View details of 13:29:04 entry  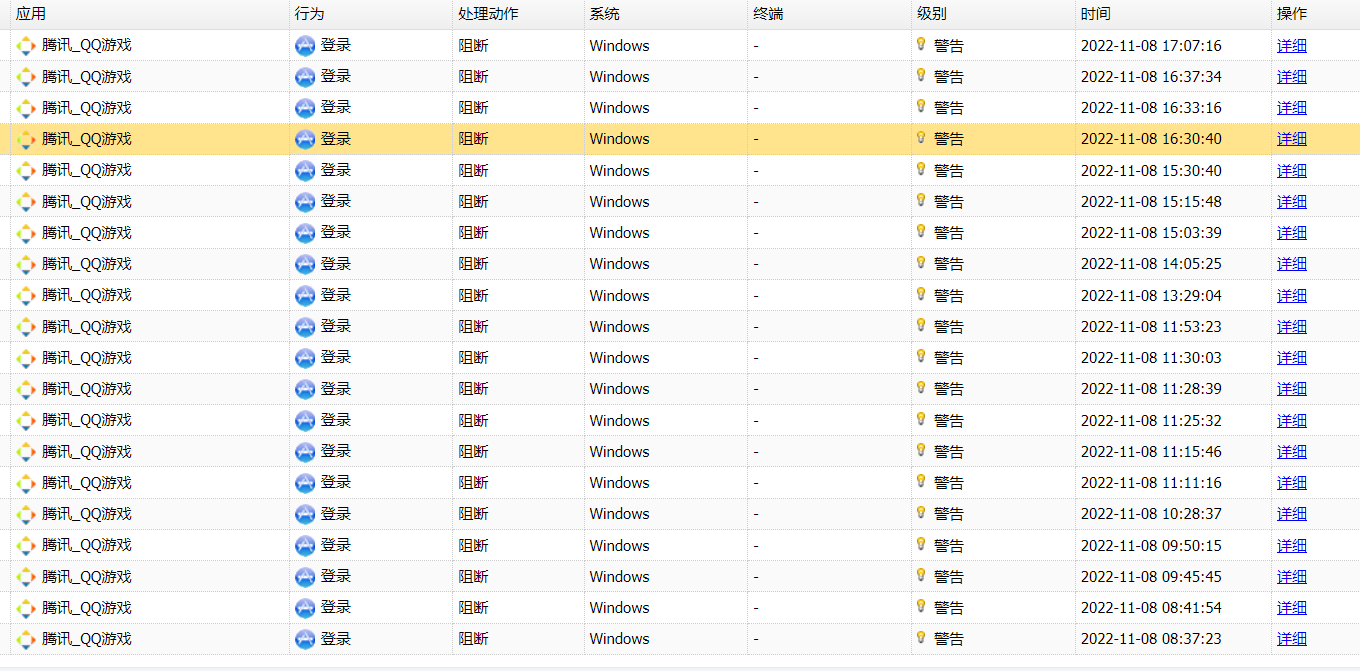pos(1292,296)
